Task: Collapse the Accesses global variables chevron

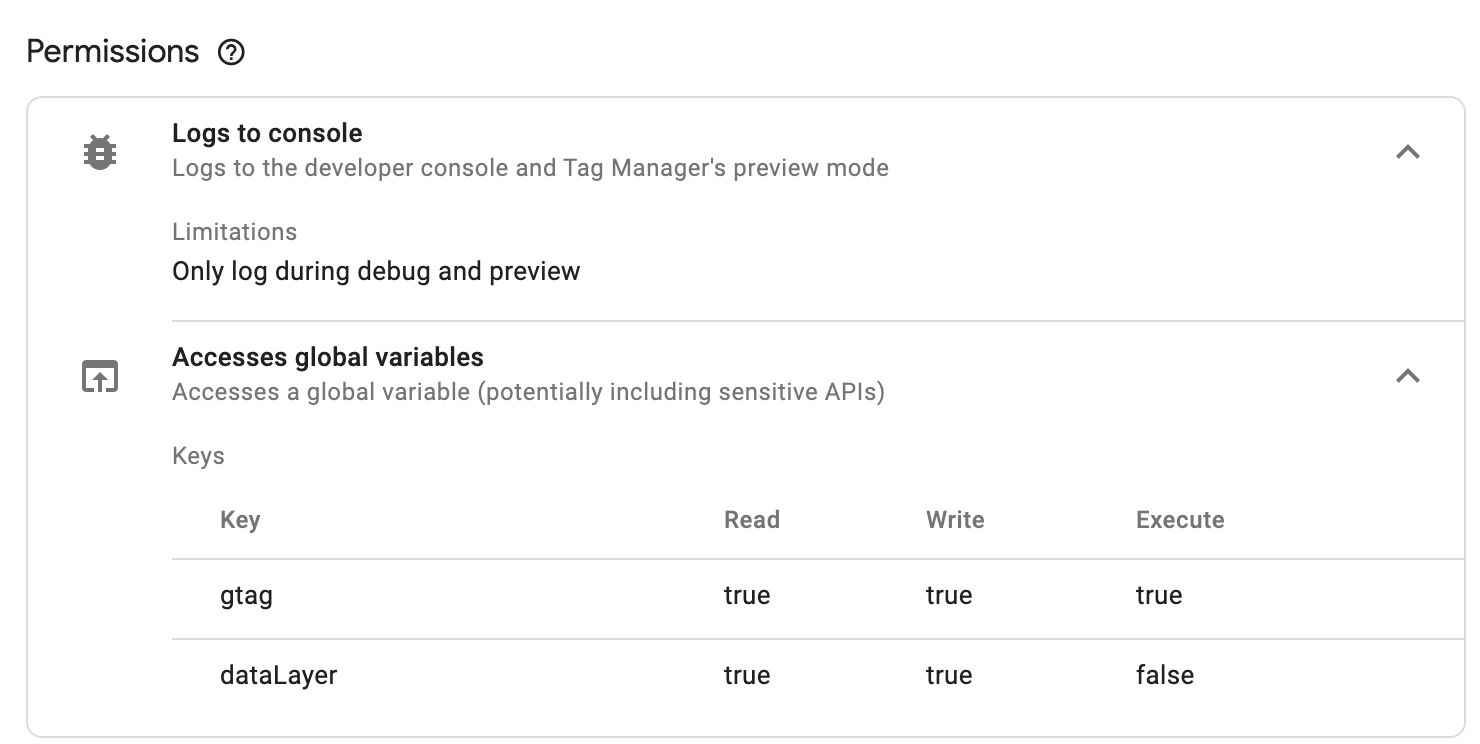Action: point(1408,376)
